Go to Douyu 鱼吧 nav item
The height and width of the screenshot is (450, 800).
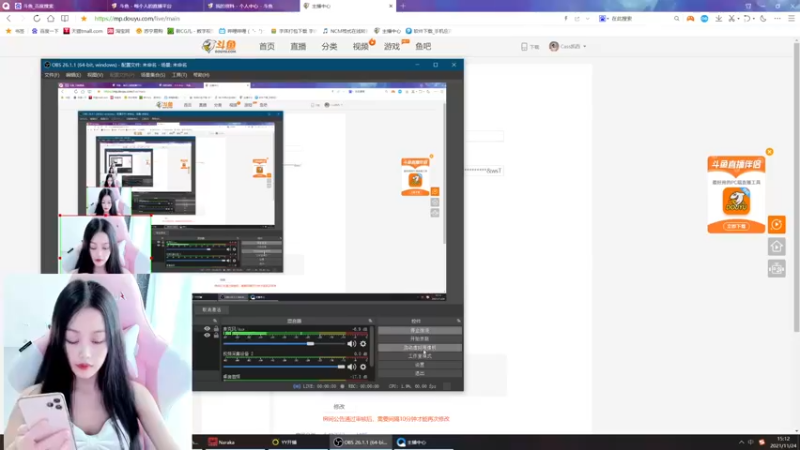coord(423,46)
